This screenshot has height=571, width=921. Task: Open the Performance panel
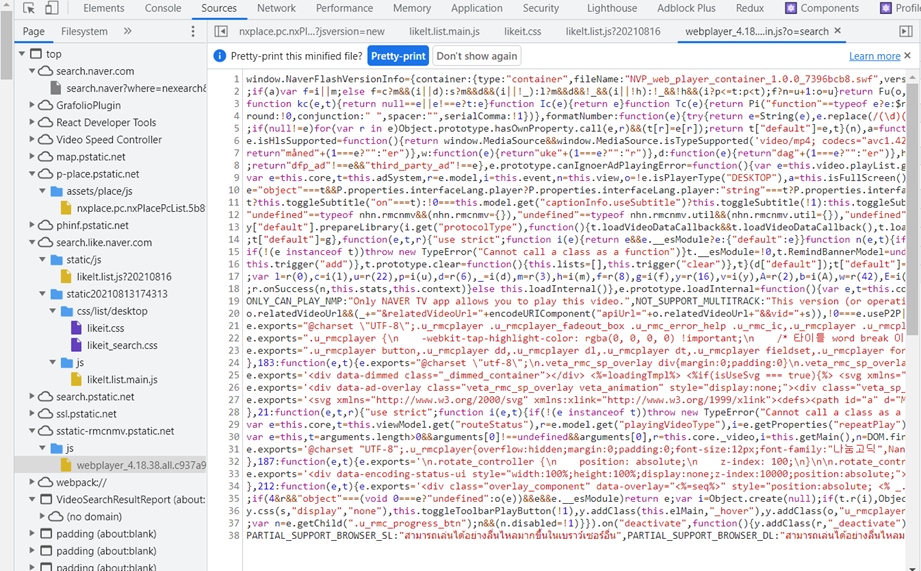(344, 8)
